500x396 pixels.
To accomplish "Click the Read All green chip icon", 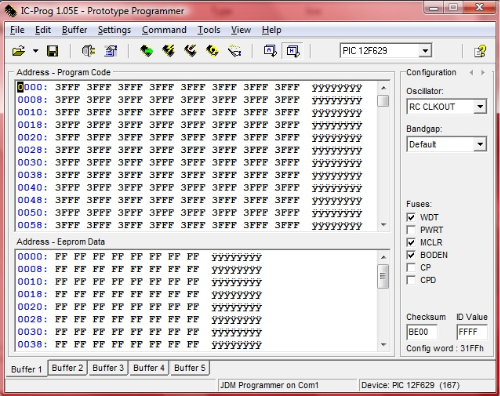I will pos(146,51).
